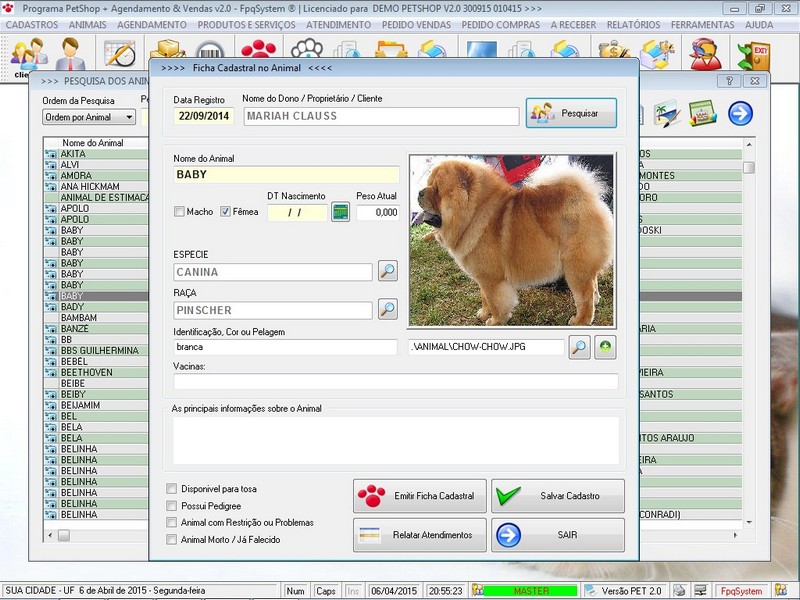Click the Peso Atual field

pyautogui.click(x=378, y=212)
